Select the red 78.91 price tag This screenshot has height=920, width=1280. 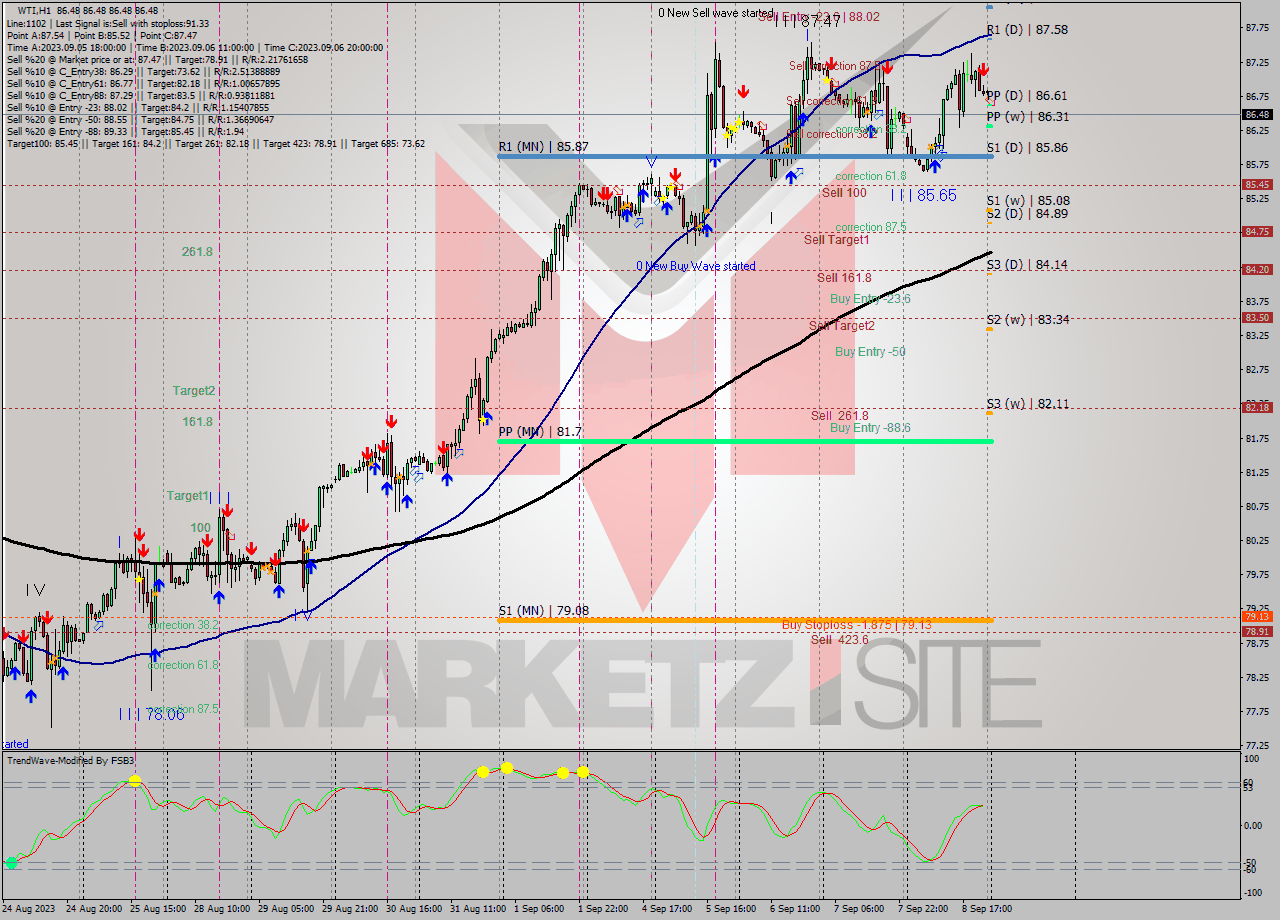(x=1257, y=631)
